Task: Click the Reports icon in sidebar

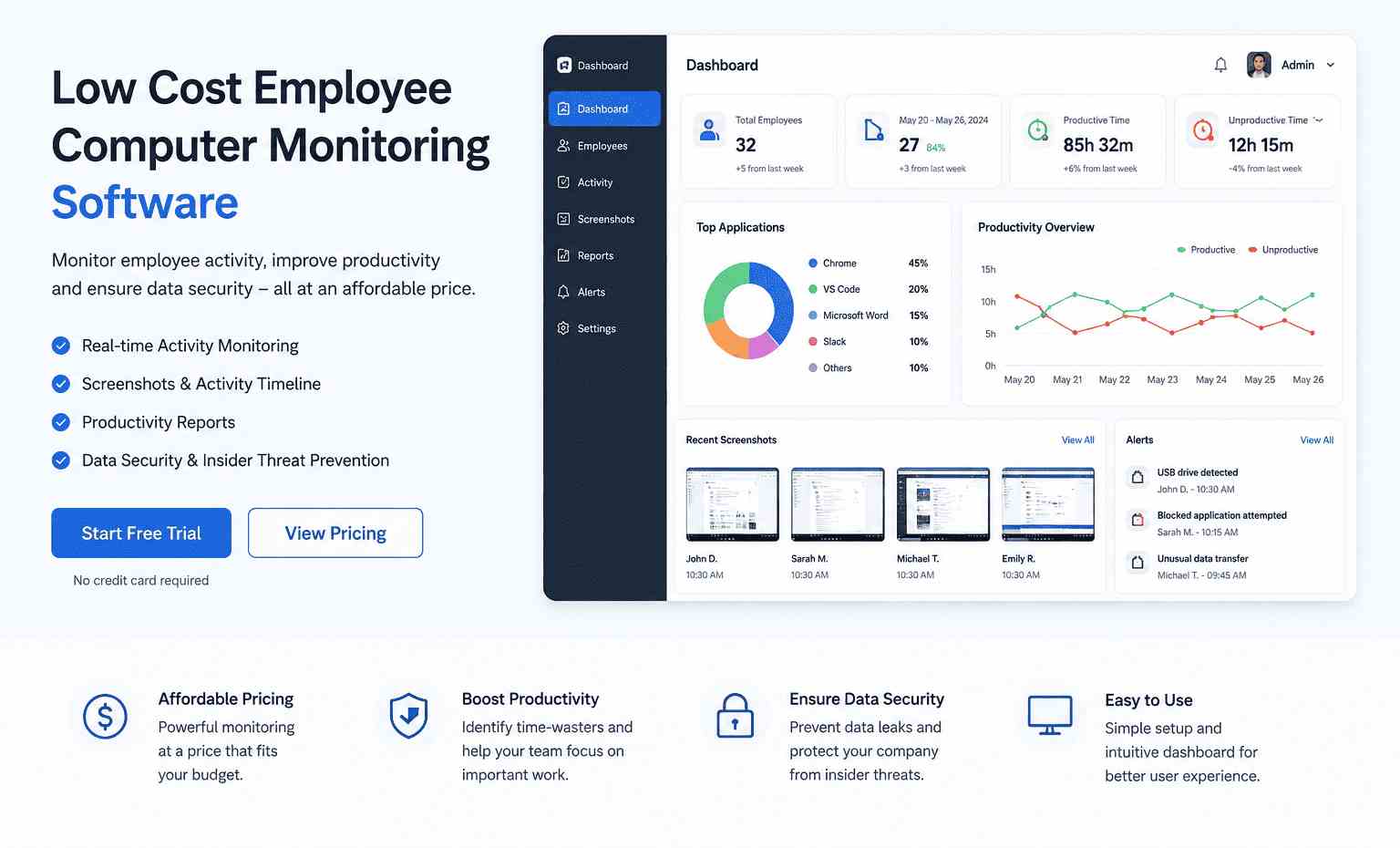Action: (563, 254)
